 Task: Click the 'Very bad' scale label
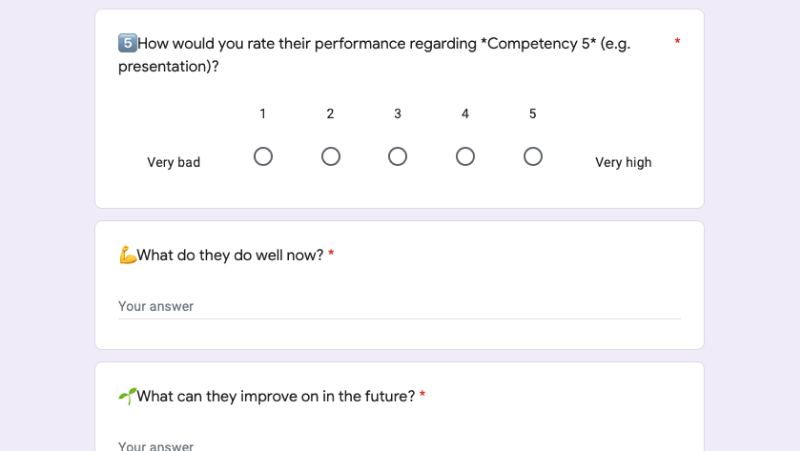click(x=174, y=162)
